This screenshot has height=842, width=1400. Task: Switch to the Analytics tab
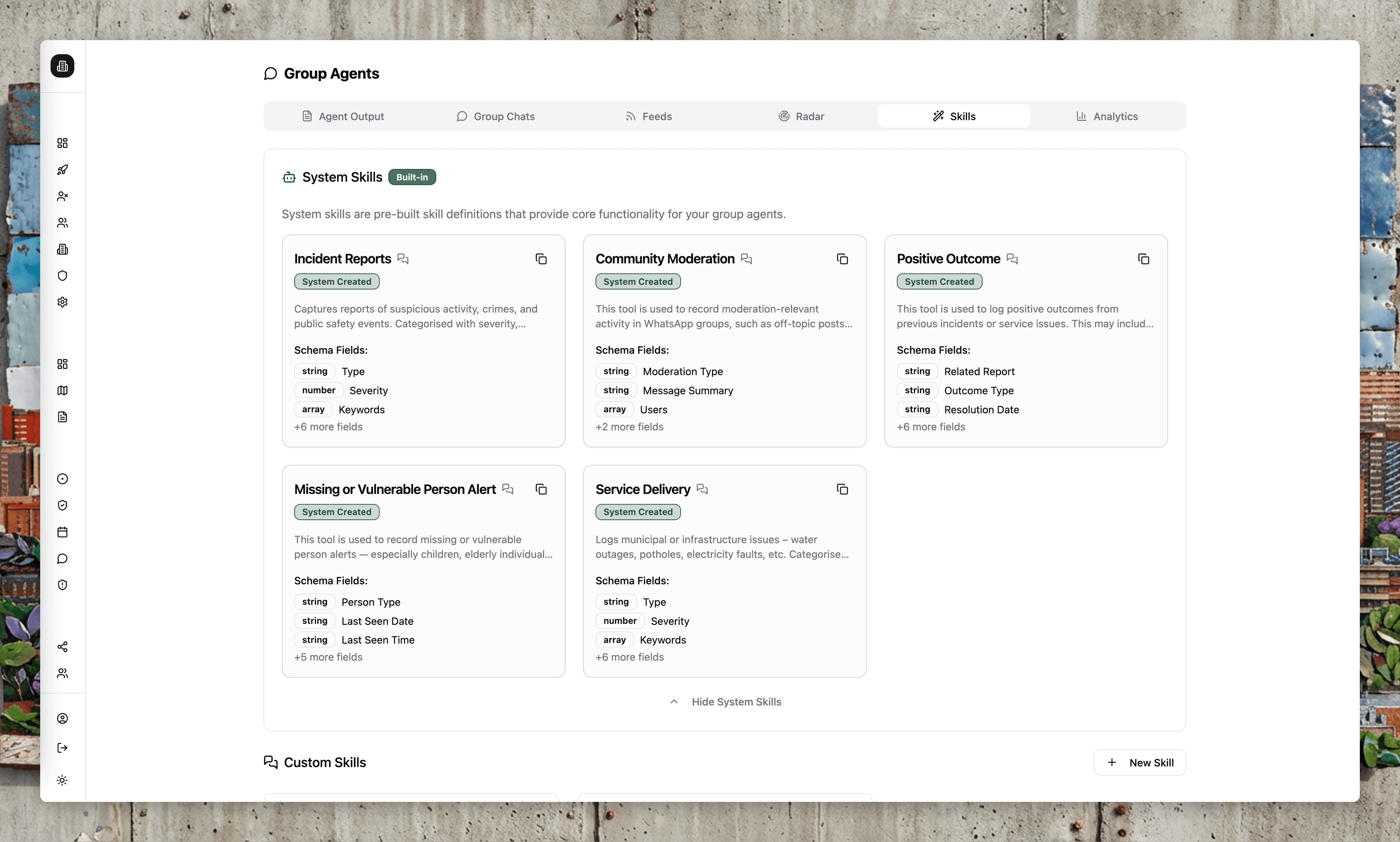click(1107, 116)
